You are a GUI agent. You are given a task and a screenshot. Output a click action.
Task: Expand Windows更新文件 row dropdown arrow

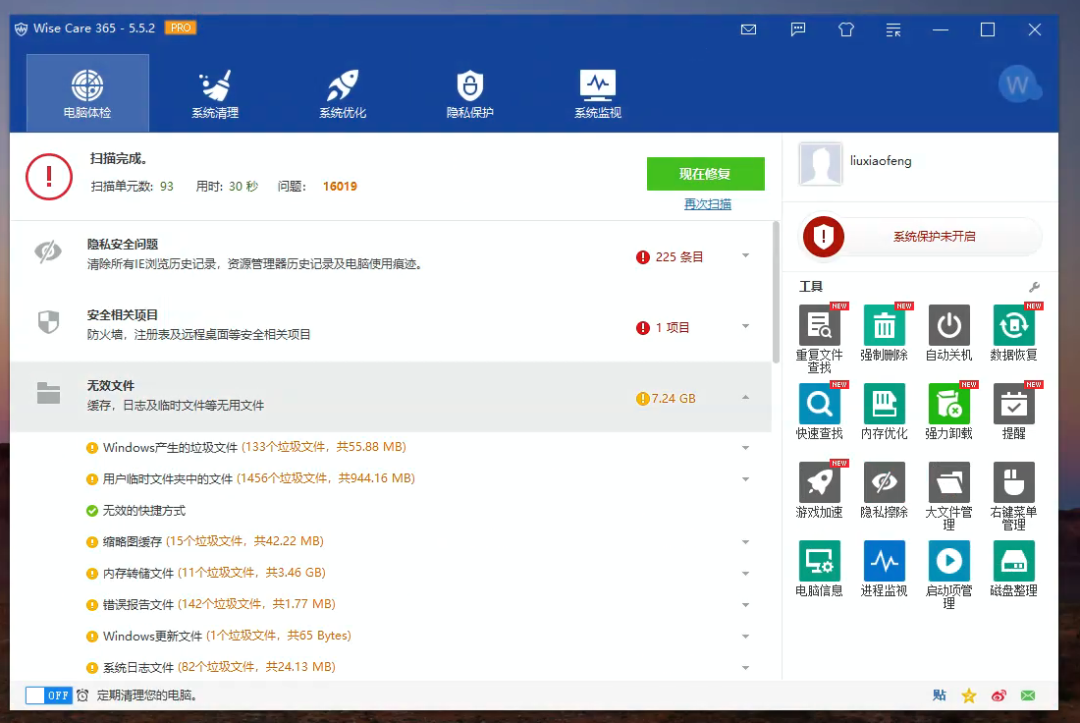click(x=745, y=636)
